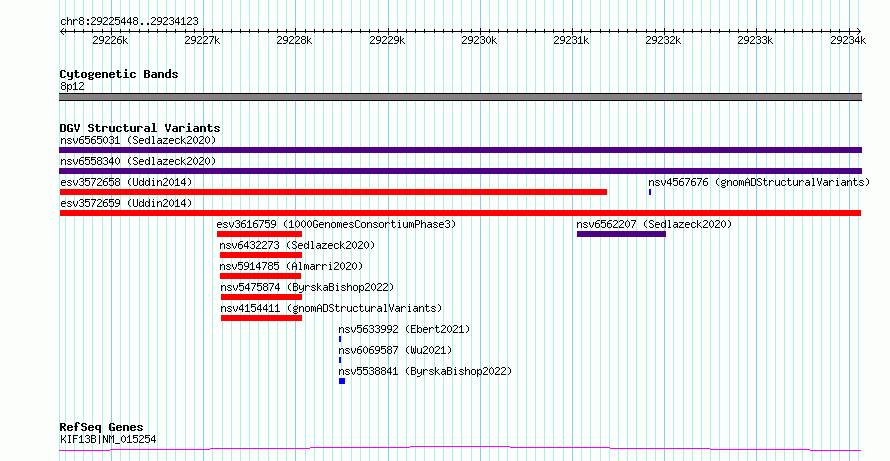The height and width of the screenshot is (461, 890).
Task: Click the nsv6069587 blue marker
Action: click(x=340, y=360)
